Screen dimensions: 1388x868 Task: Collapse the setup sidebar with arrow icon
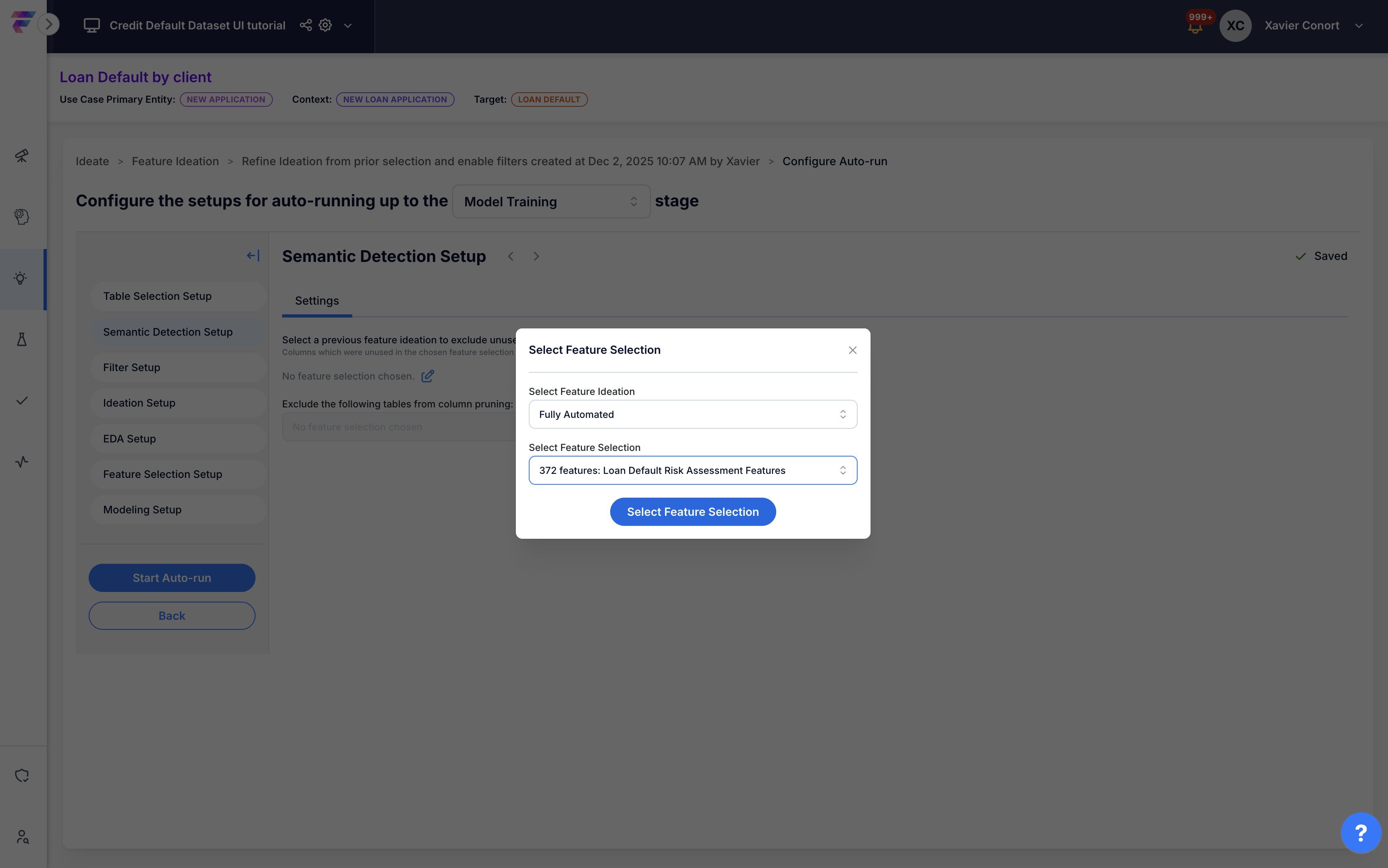(x=253, y=255)
